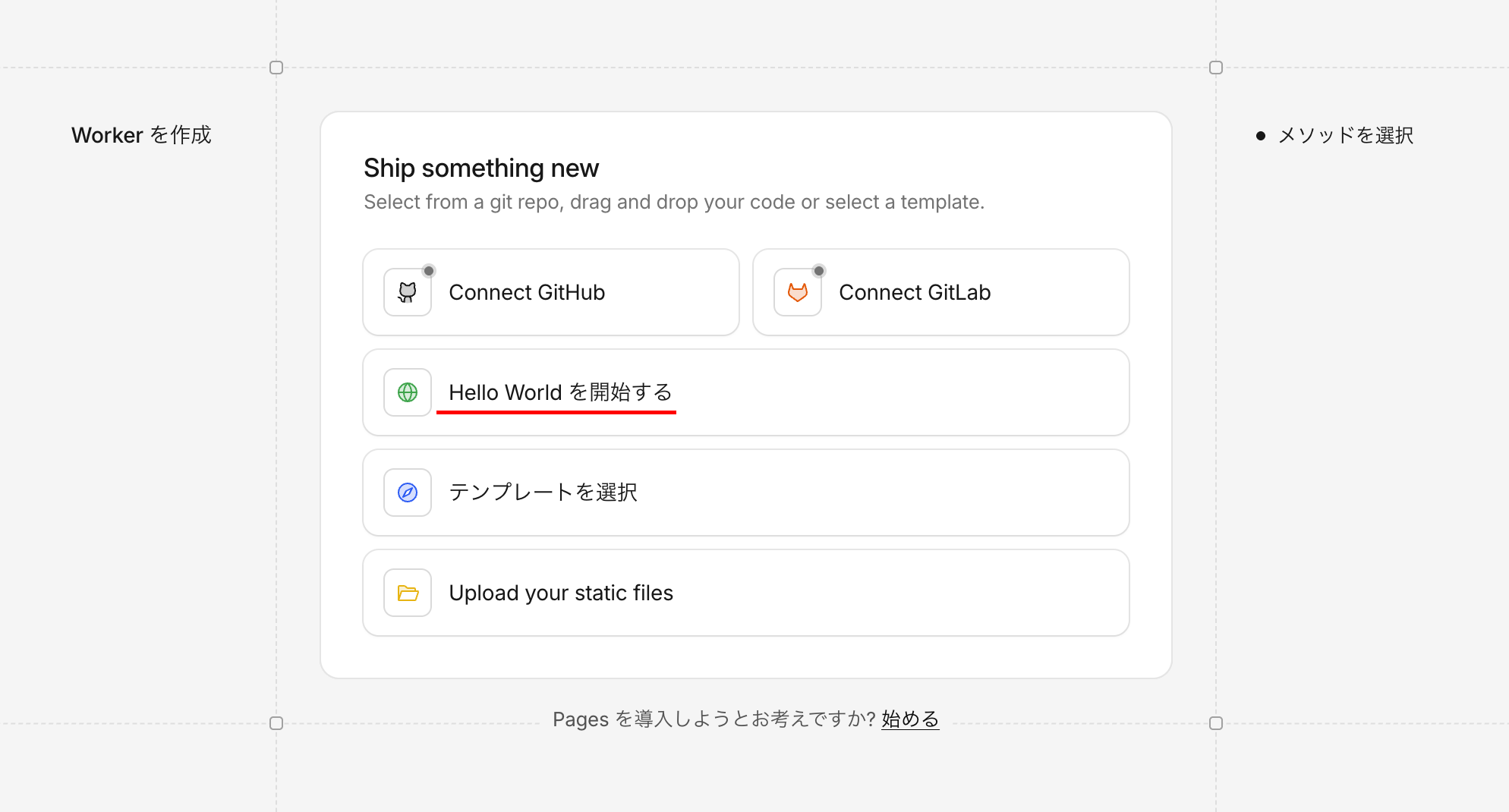Click the Worker を作成 page title
The width and height of the screenshot is (1509, 812).
[x=141, y=135]
